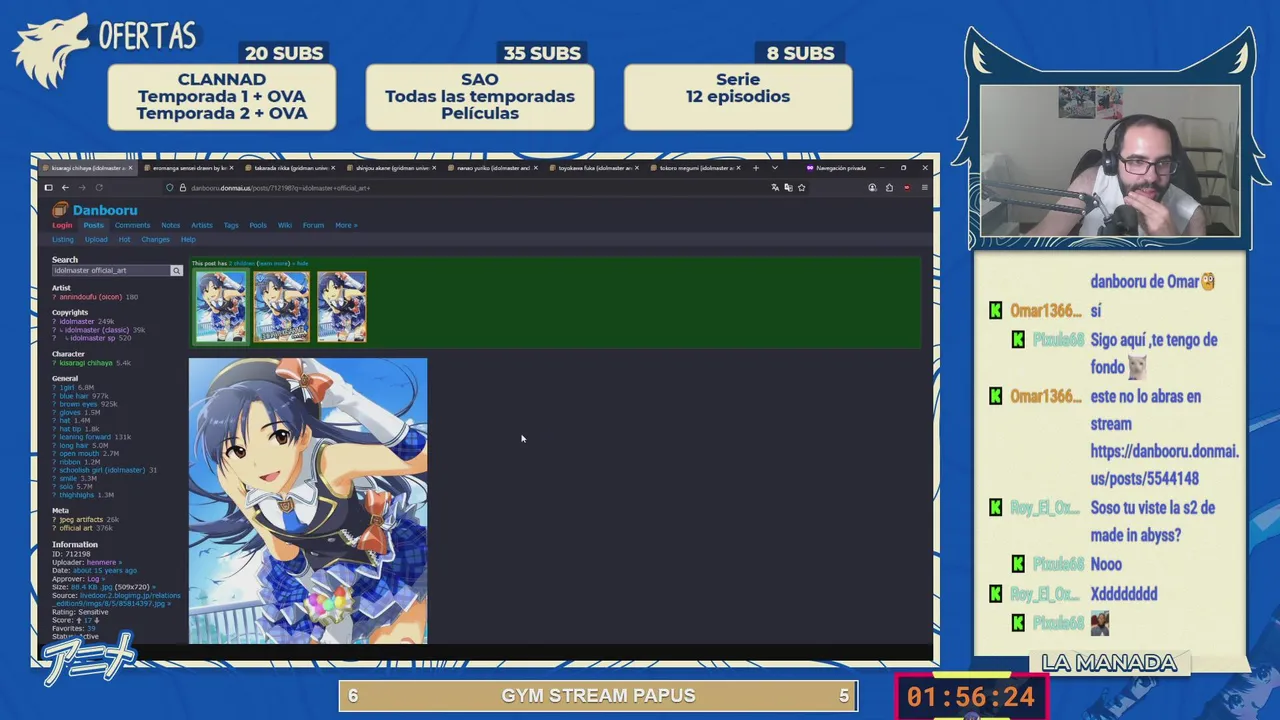Click the question mark beside the solo tag
The height and width of the screenshot is (720, 1280).
[x=55, y=487]
